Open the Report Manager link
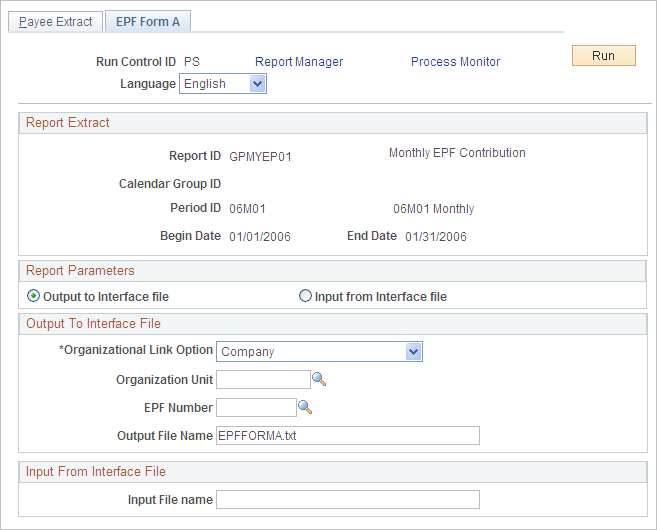The height and width of the screenshot is (530, 657). pos(299,62)
